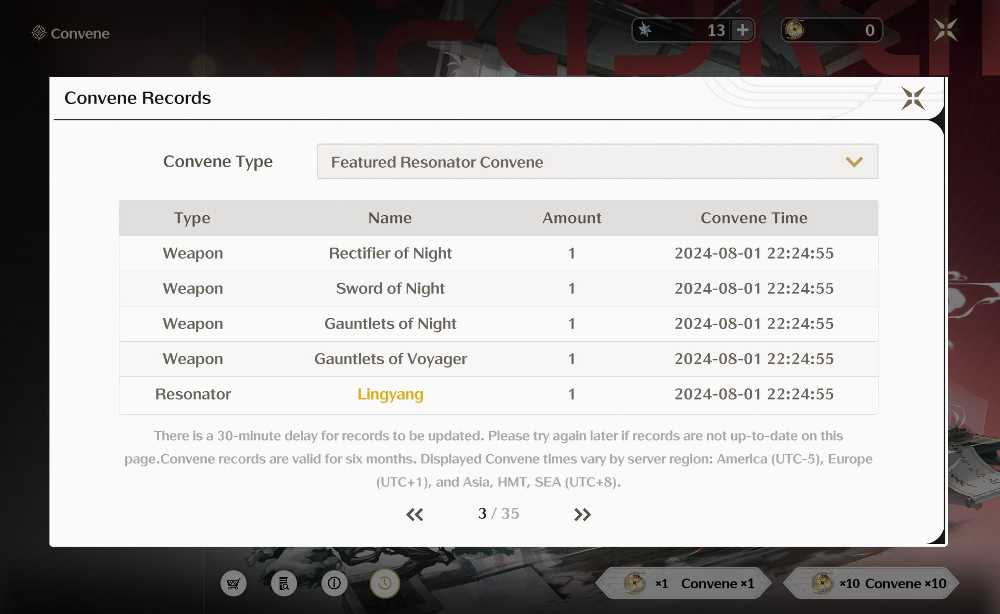Click the Name column header

(390, 218)
